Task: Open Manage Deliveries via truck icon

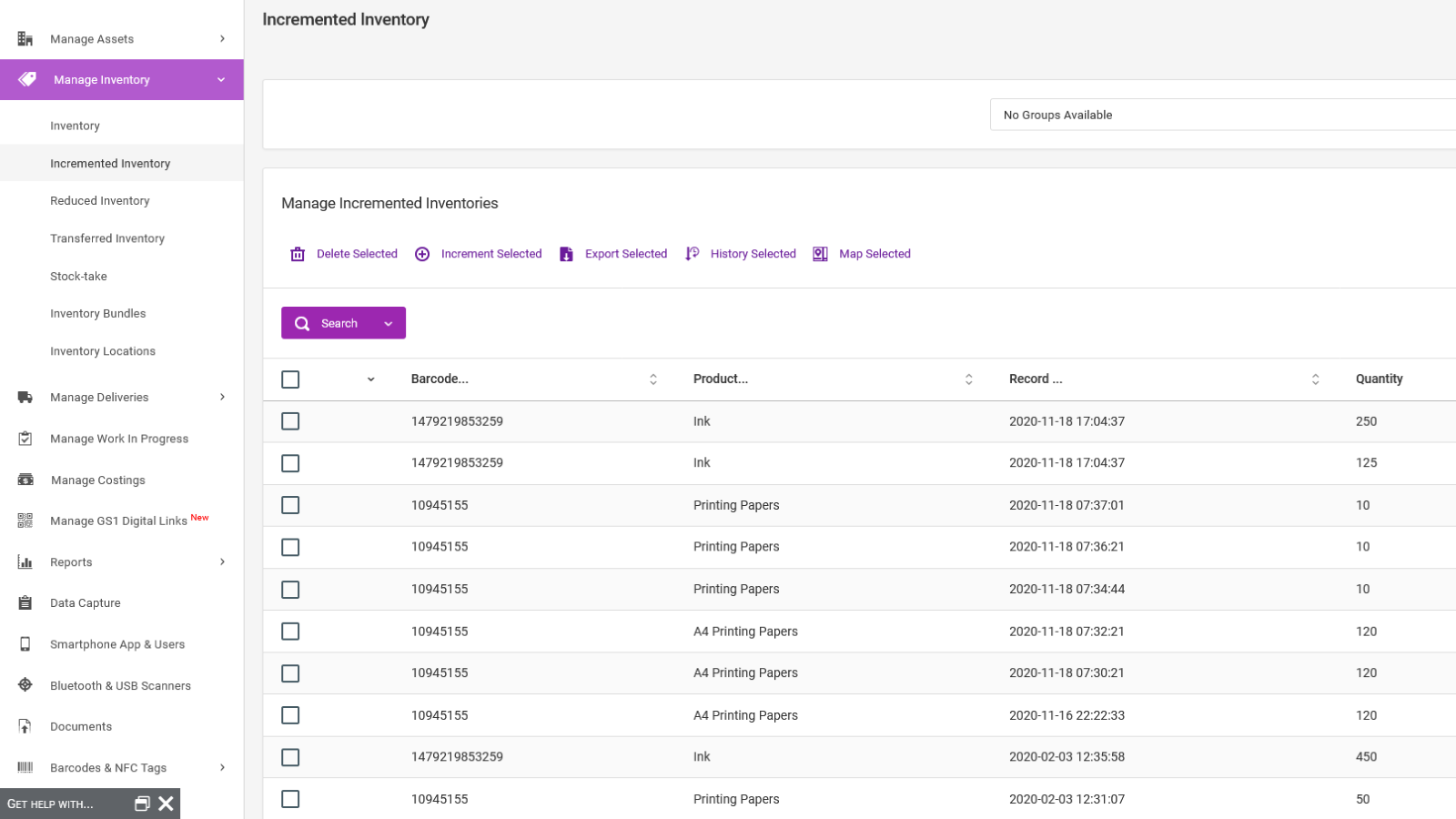Action: pyautogui.click(x=25, y=398)
